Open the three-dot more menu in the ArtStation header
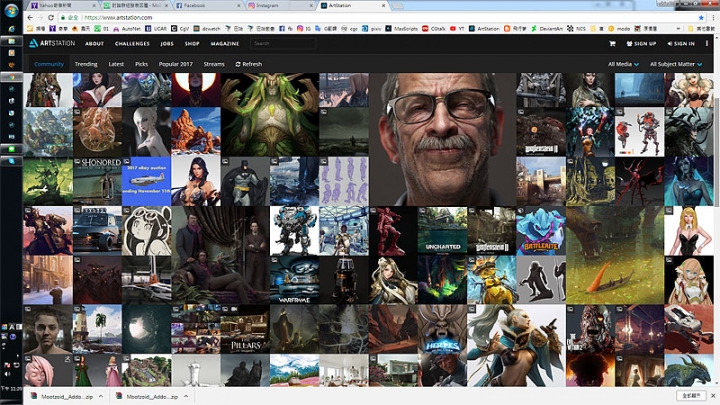 click(x=707, y=44)
